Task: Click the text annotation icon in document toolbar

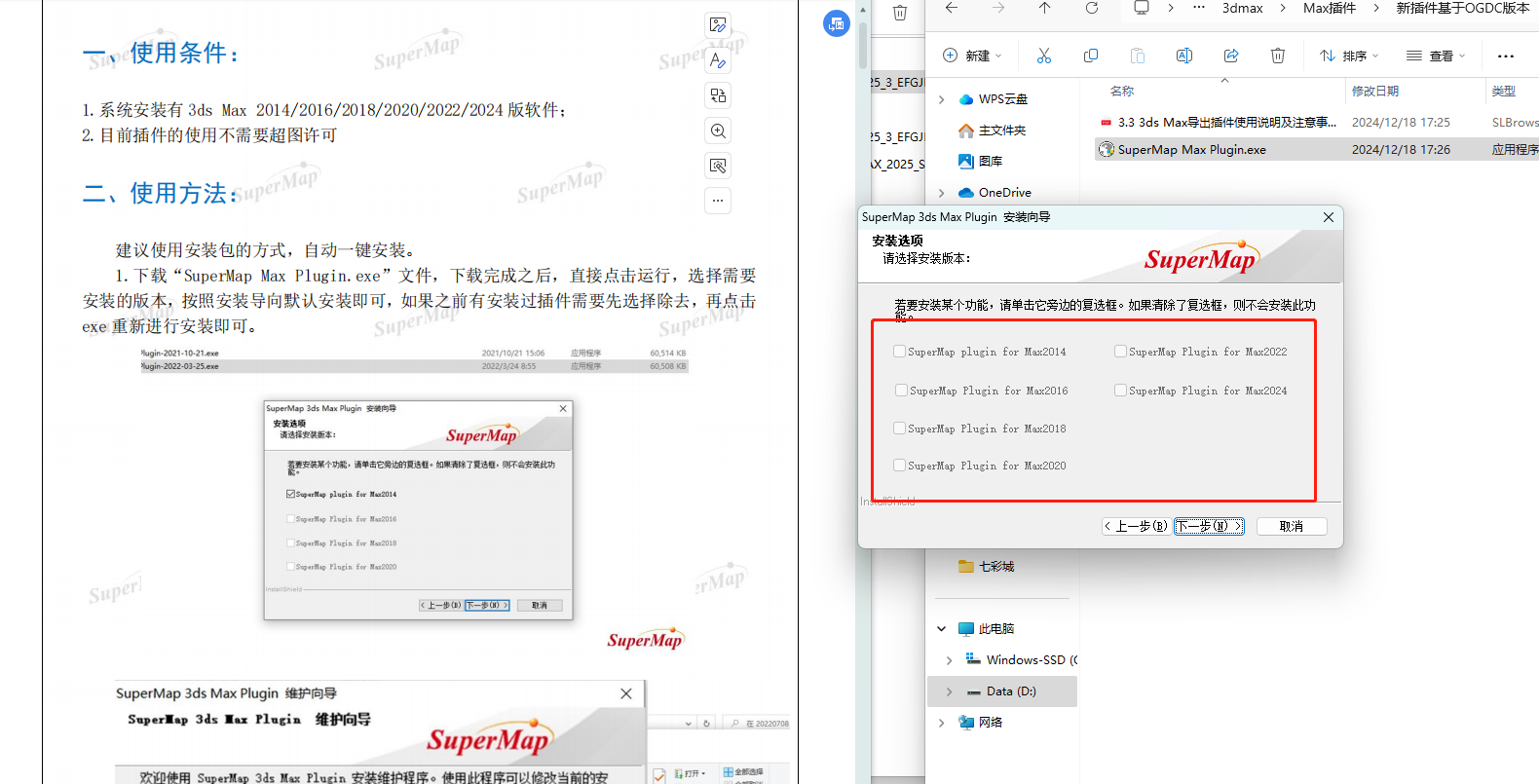Action: tap(718, 60)
